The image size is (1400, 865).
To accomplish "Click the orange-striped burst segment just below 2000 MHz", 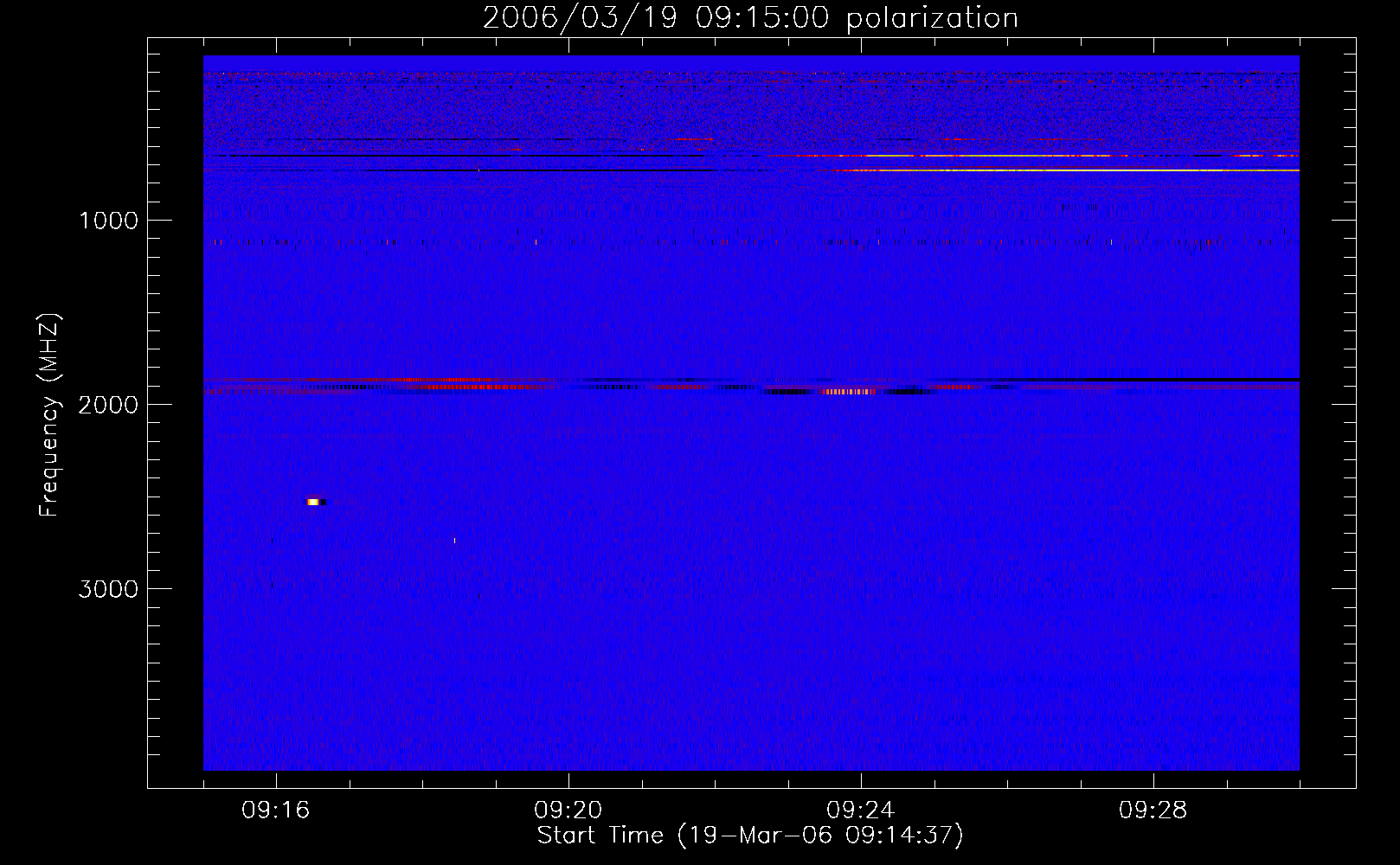I will (848, 392).
